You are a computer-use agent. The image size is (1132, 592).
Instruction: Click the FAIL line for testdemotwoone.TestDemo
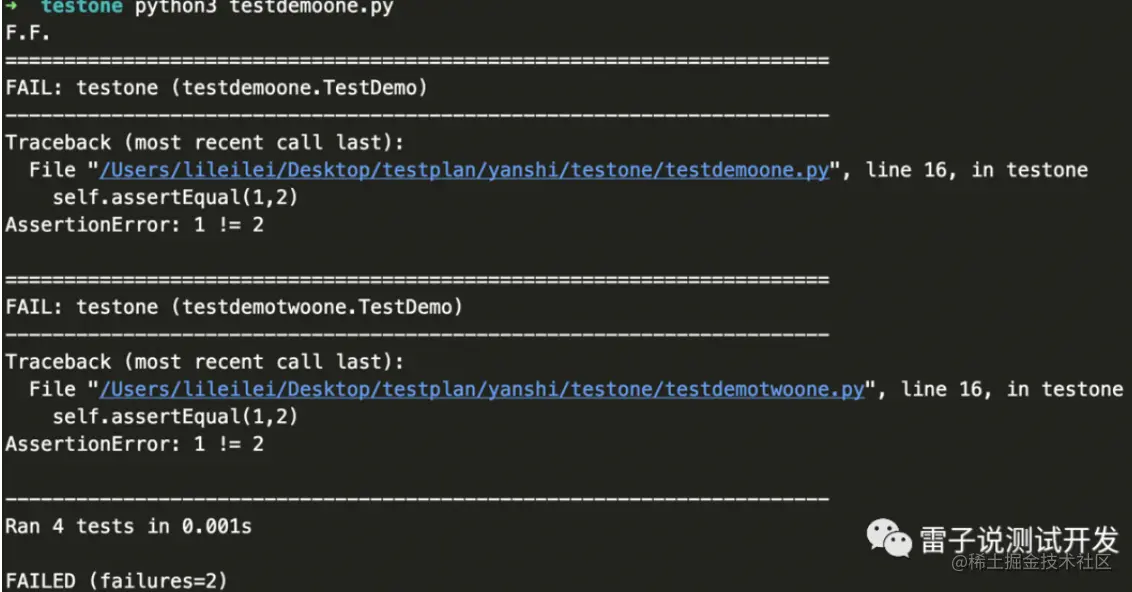234,307
